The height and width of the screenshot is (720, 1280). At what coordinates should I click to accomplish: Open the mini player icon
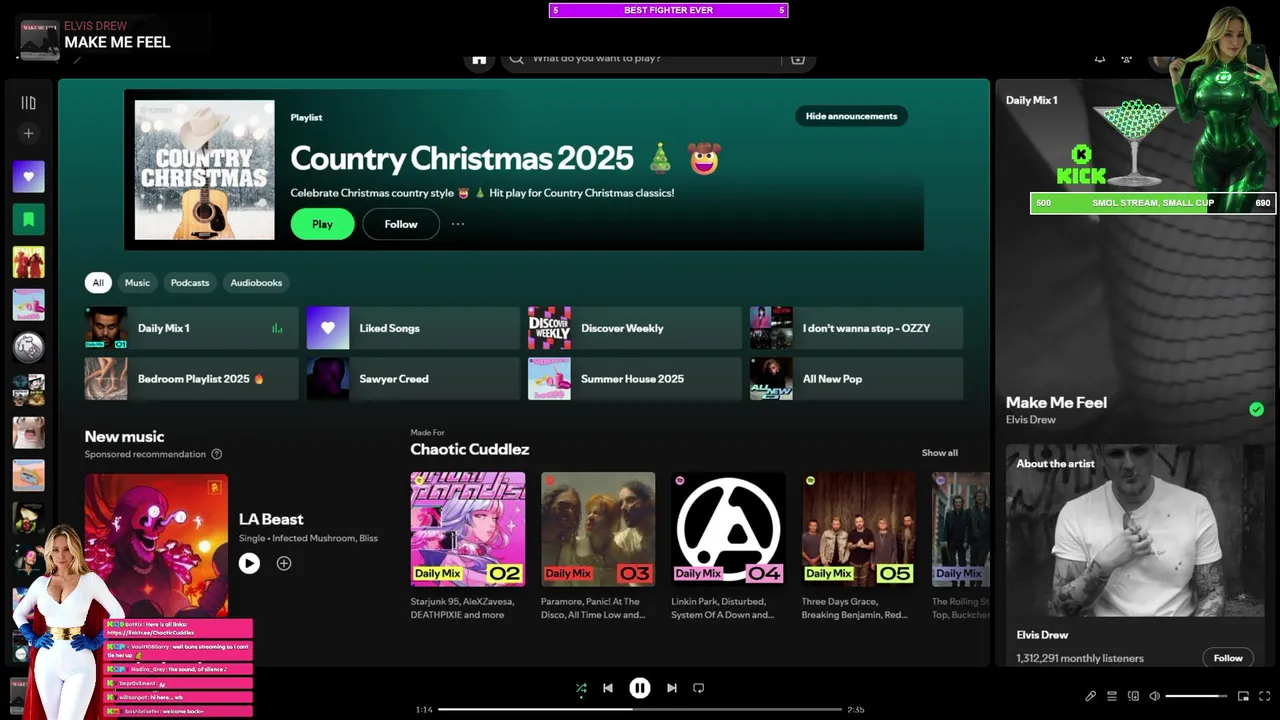tap(1243, 696)
